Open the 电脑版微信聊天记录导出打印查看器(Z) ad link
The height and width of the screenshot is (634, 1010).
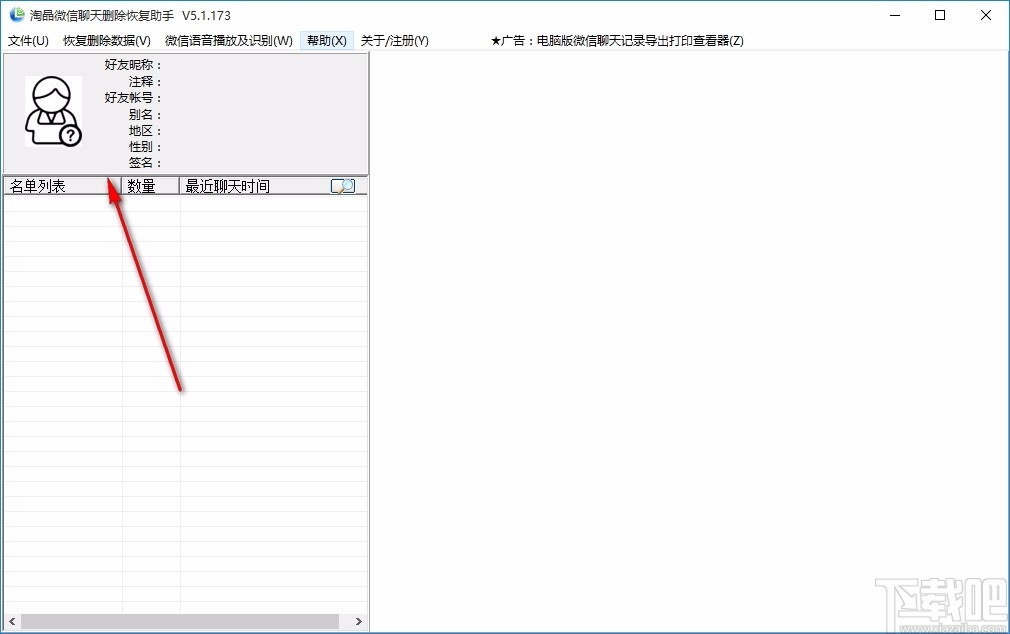617,41
